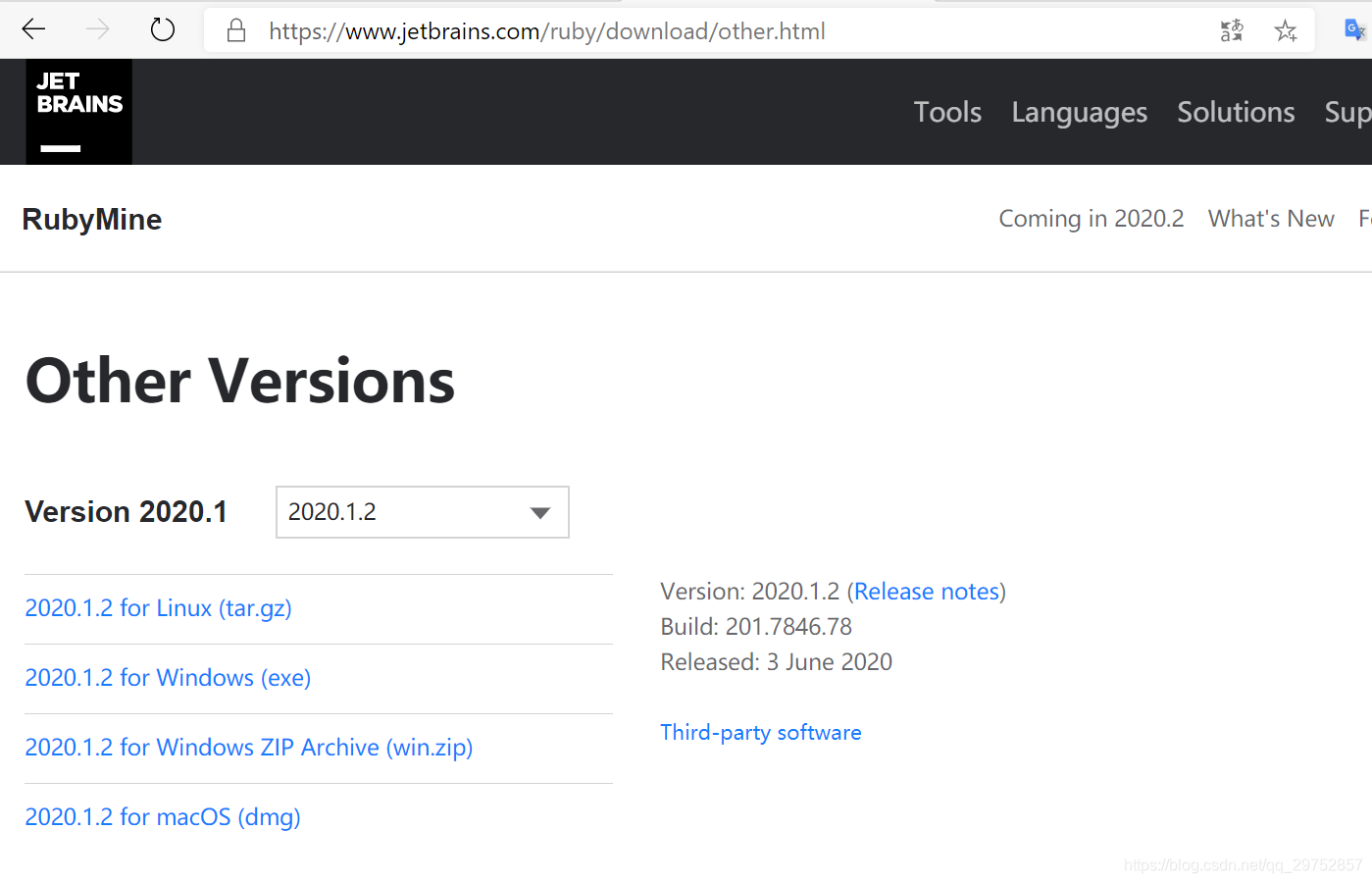Download 2020.1.2 for macOS (dmg)

[163, 817]
